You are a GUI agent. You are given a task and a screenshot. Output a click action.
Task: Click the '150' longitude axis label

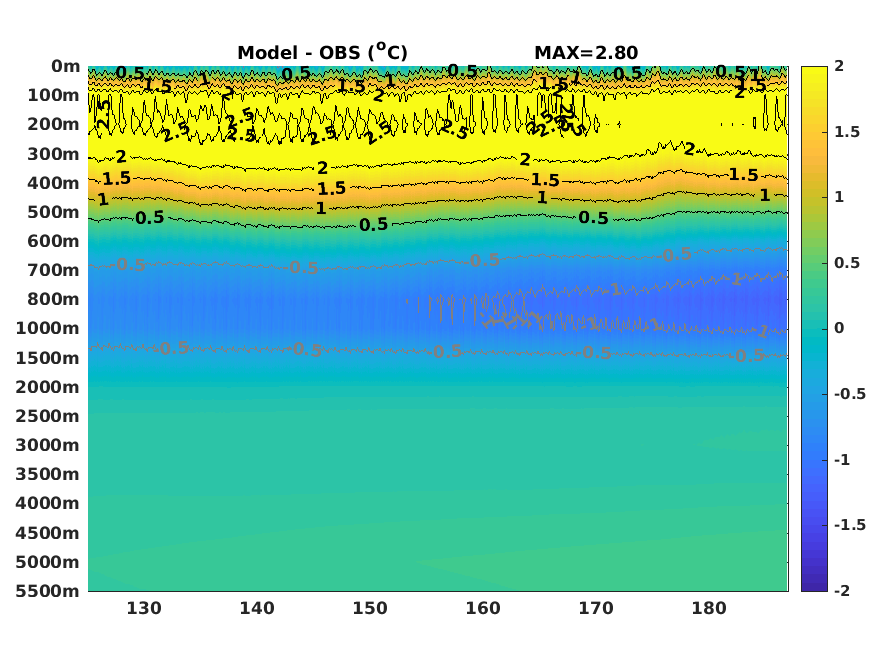370,608
